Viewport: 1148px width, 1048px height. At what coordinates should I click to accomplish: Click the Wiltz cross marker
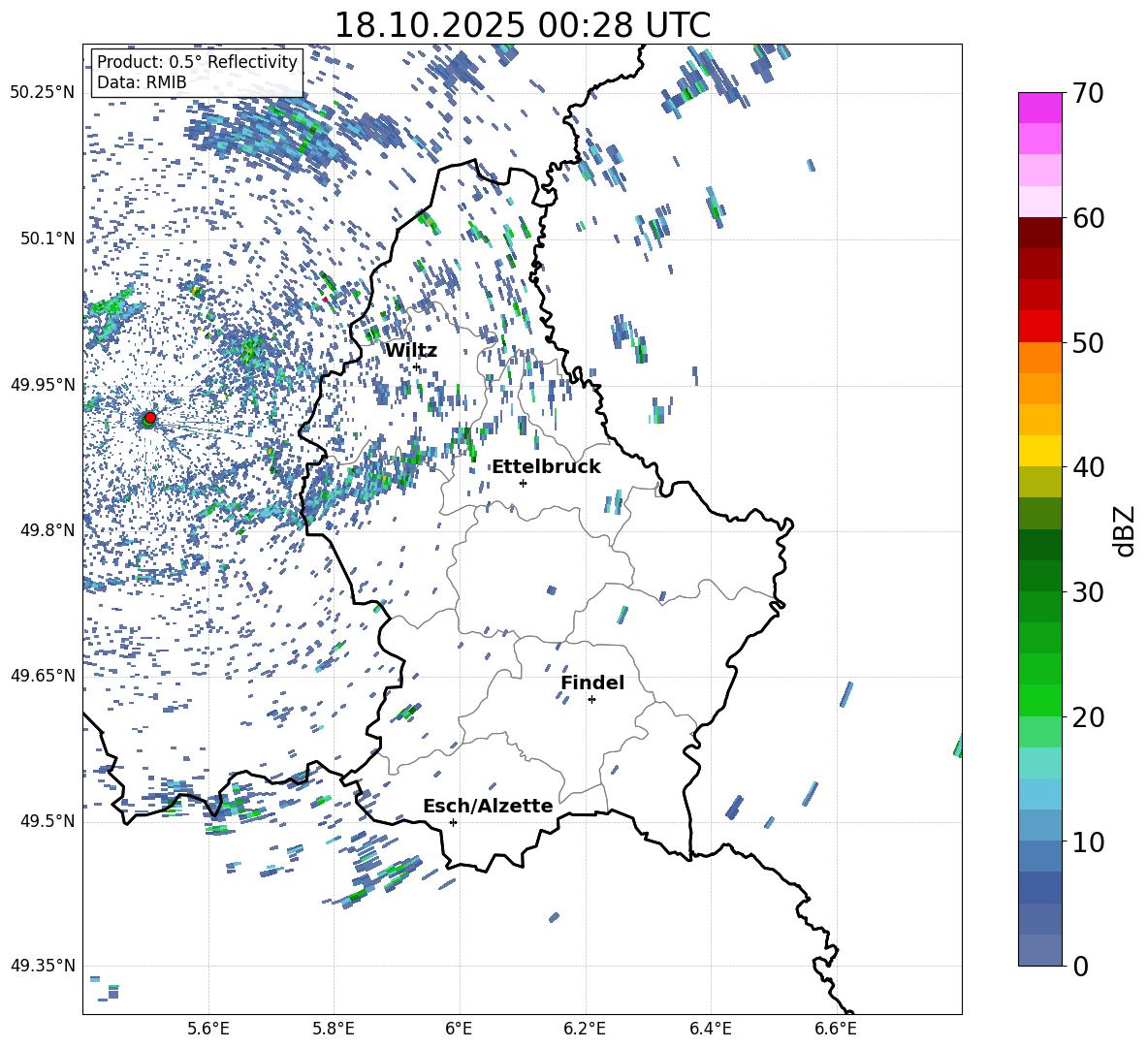[x=416, y=366]
